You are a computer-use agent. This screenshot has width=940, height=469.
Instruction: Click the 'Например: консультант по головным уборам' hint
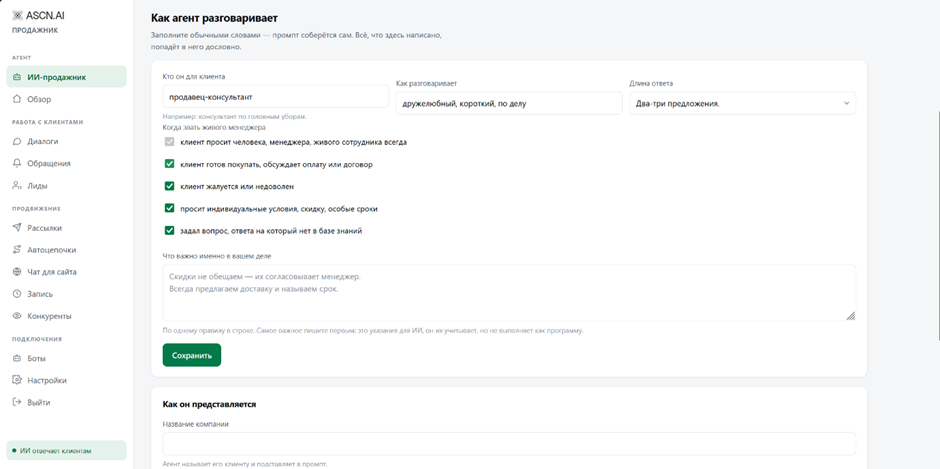[x=235, y=117]
